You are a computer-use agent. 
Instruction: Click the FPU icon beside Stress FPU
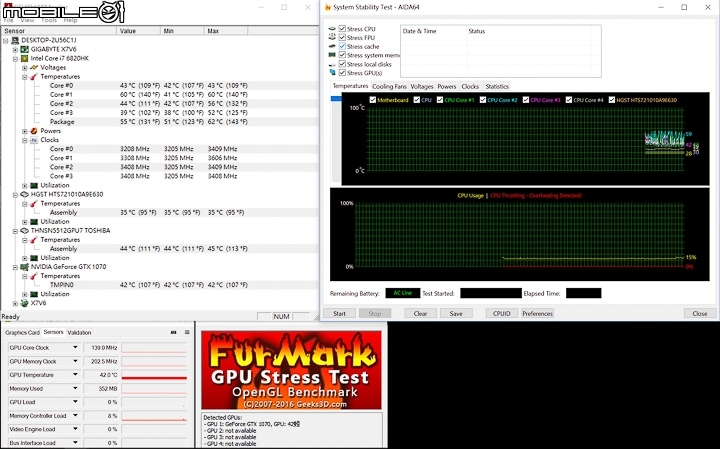332,37
